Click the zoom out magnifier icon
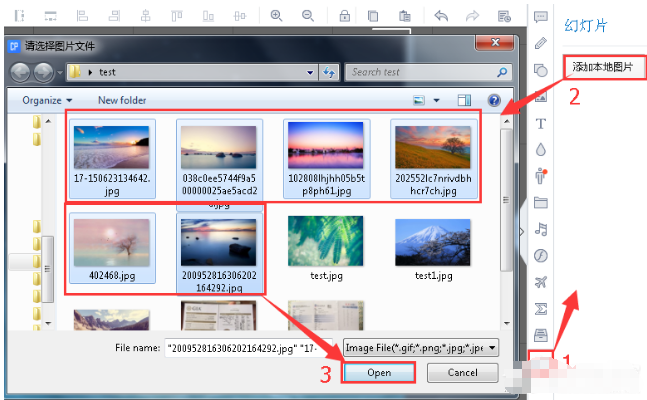The height and width of the screenshot is (400, 647). [x=308, y=16]
